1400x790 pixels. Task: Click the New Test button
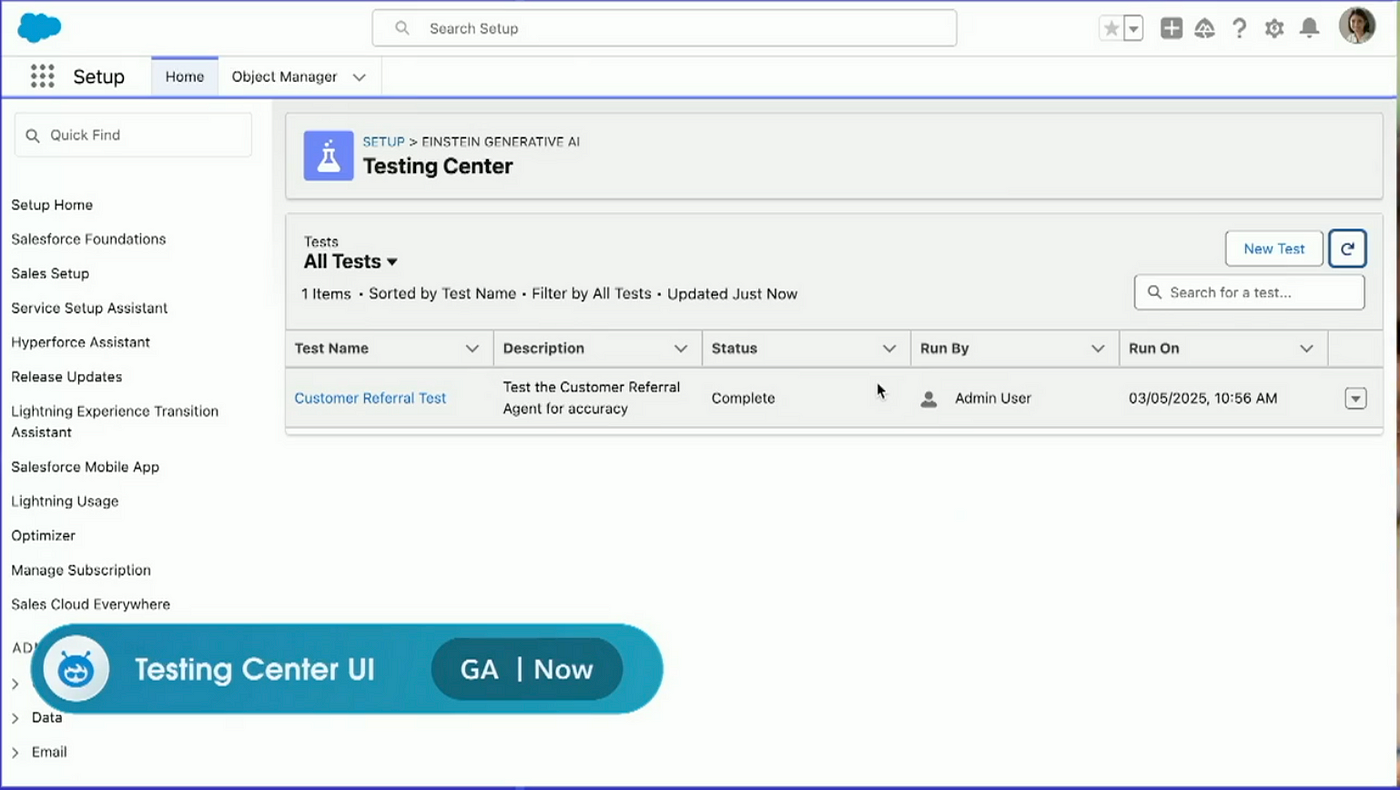(1274, 249)
